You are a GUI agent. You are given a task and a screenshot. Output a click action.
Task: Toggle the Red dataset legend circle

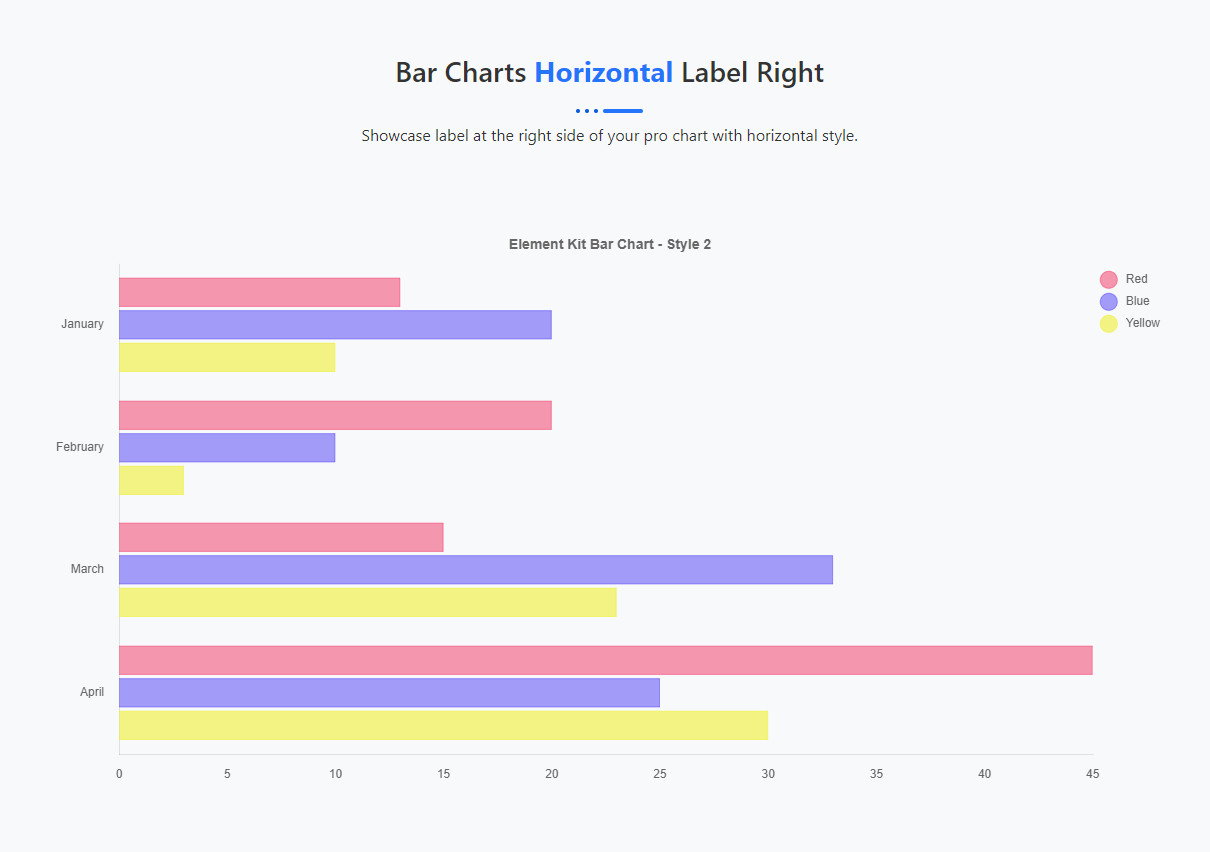(1108, 280)
